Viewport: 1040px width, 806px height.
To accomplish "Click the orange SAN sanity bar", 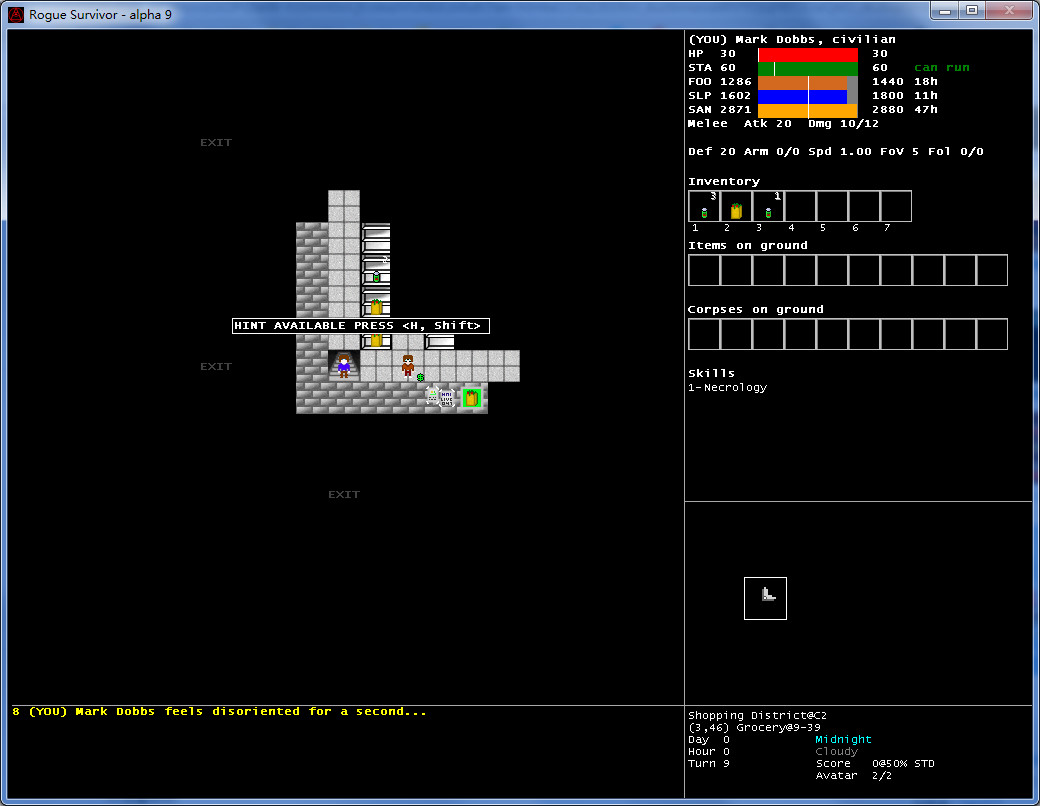I will click(808, 110).
